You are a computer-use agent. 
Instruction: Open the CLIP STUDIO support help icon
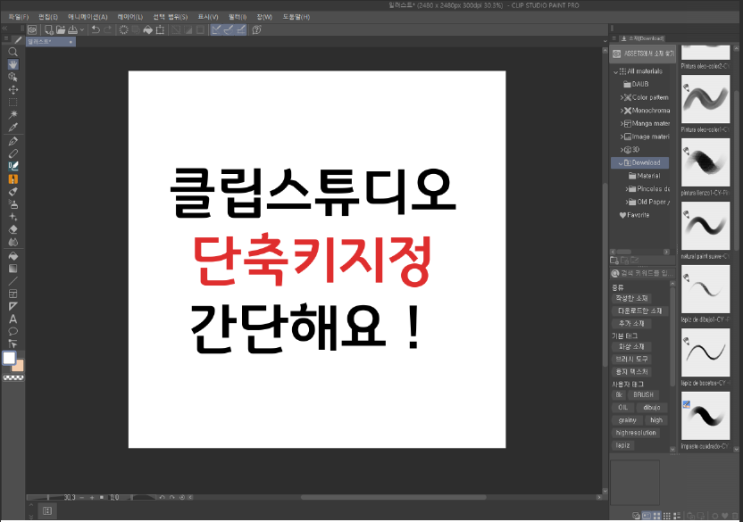tap(257, 30)
